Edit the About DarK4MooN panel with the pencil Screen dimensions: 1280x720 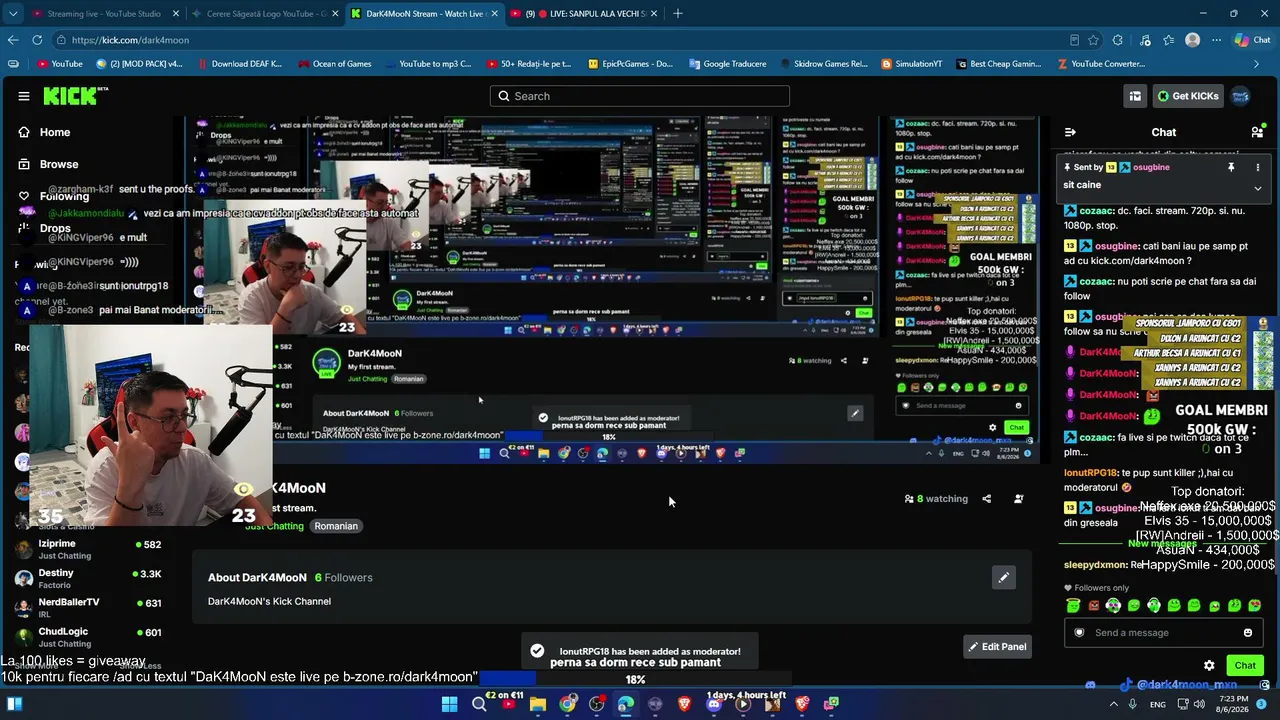(1003, 577)
